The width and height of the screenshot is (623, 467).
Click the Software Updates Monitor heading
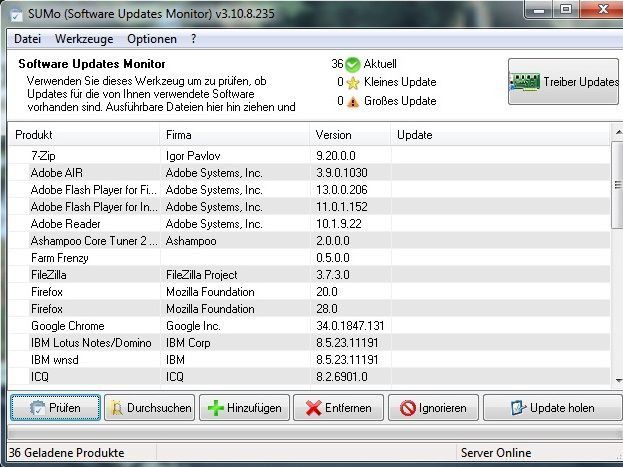click(92, 64)
